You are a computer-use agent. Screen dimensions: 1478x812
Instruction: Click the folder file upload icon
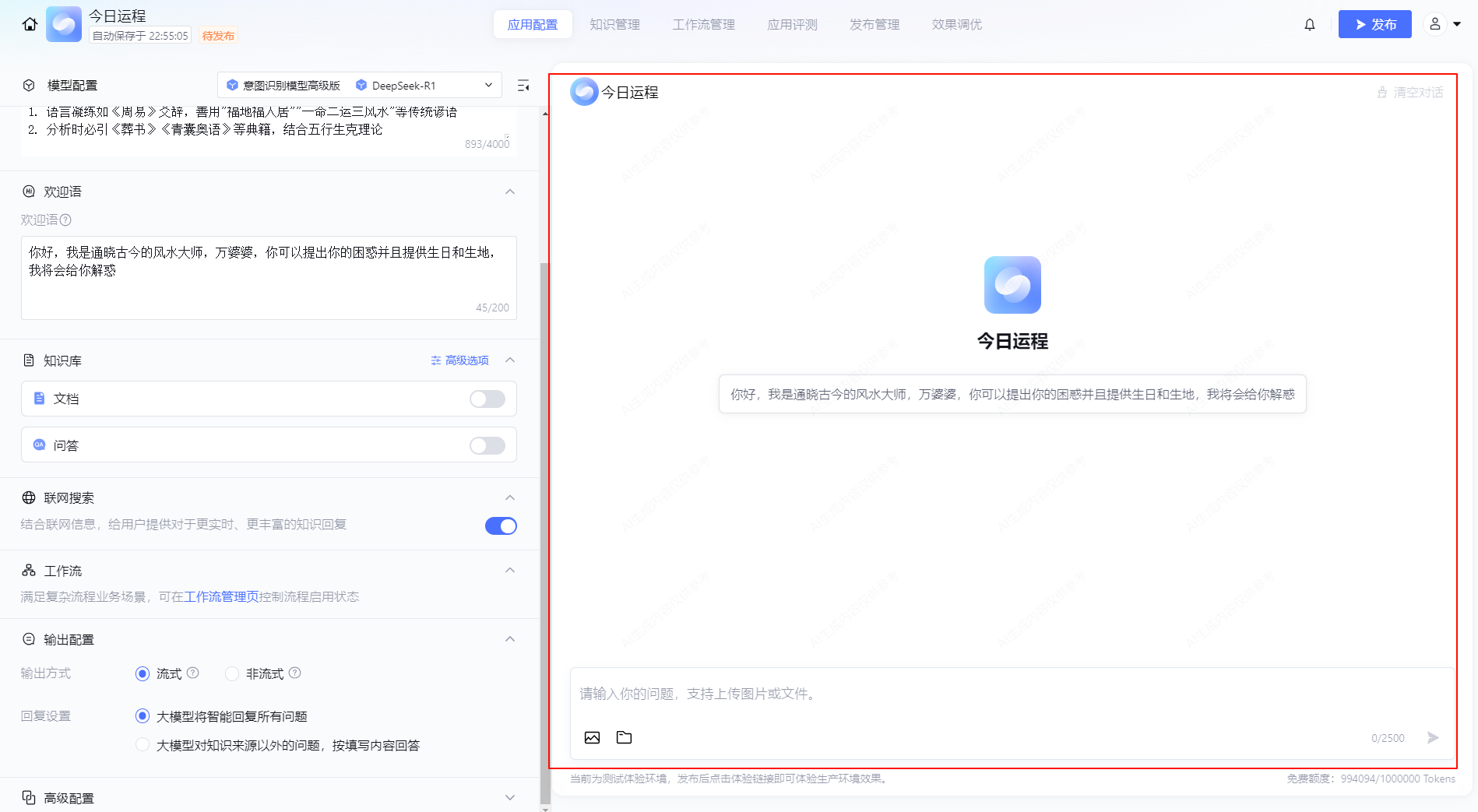[624, 737]
